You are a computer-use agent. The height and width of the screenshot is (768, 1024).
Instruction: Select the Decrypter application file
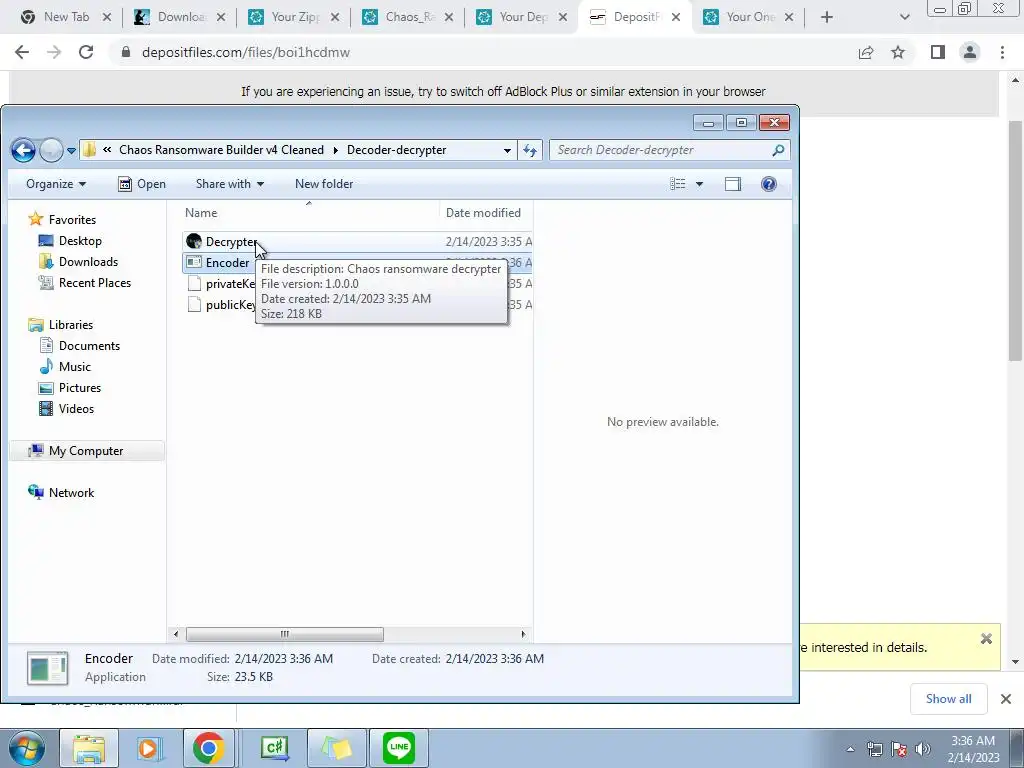click(231, 242)
